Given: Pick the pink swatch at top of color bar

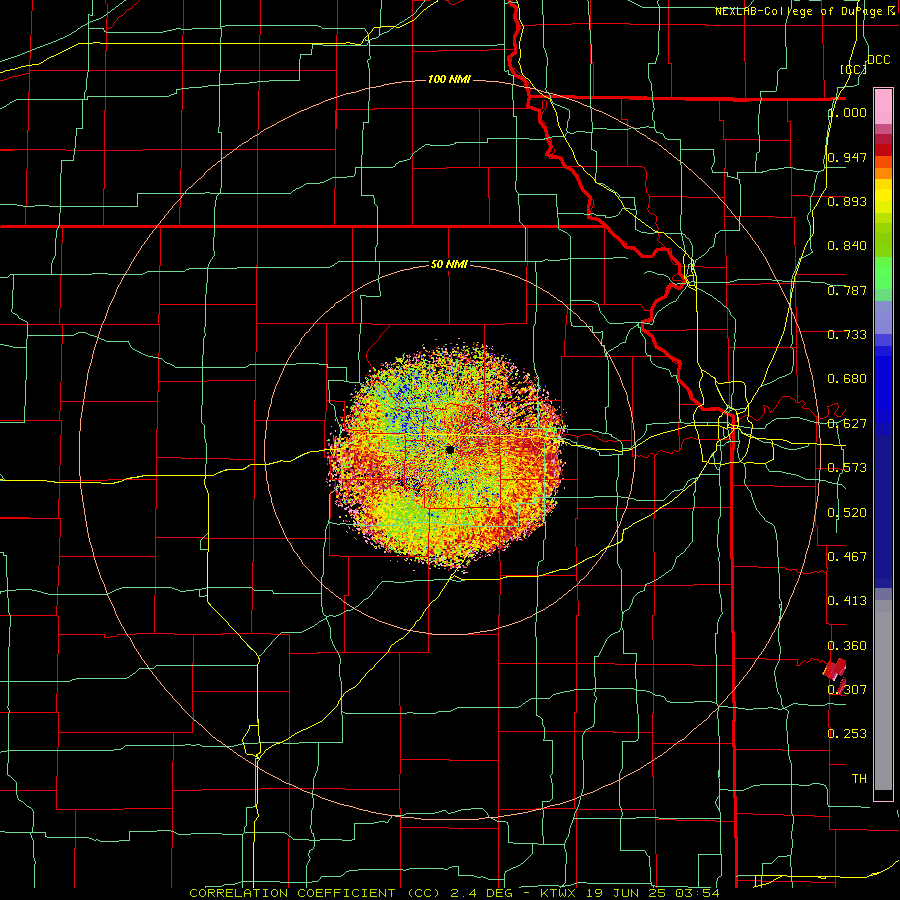Looking at the screenshot, I should click(x=883, y=106).
